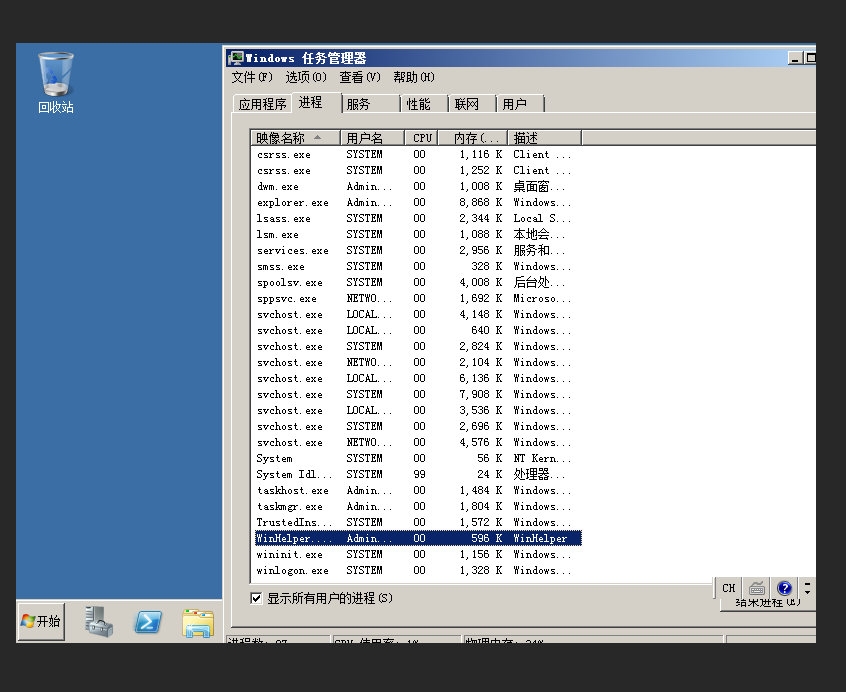Select the dwm.exe process row
The height and width of the screenshot is (692, 846).
(418, 187)
